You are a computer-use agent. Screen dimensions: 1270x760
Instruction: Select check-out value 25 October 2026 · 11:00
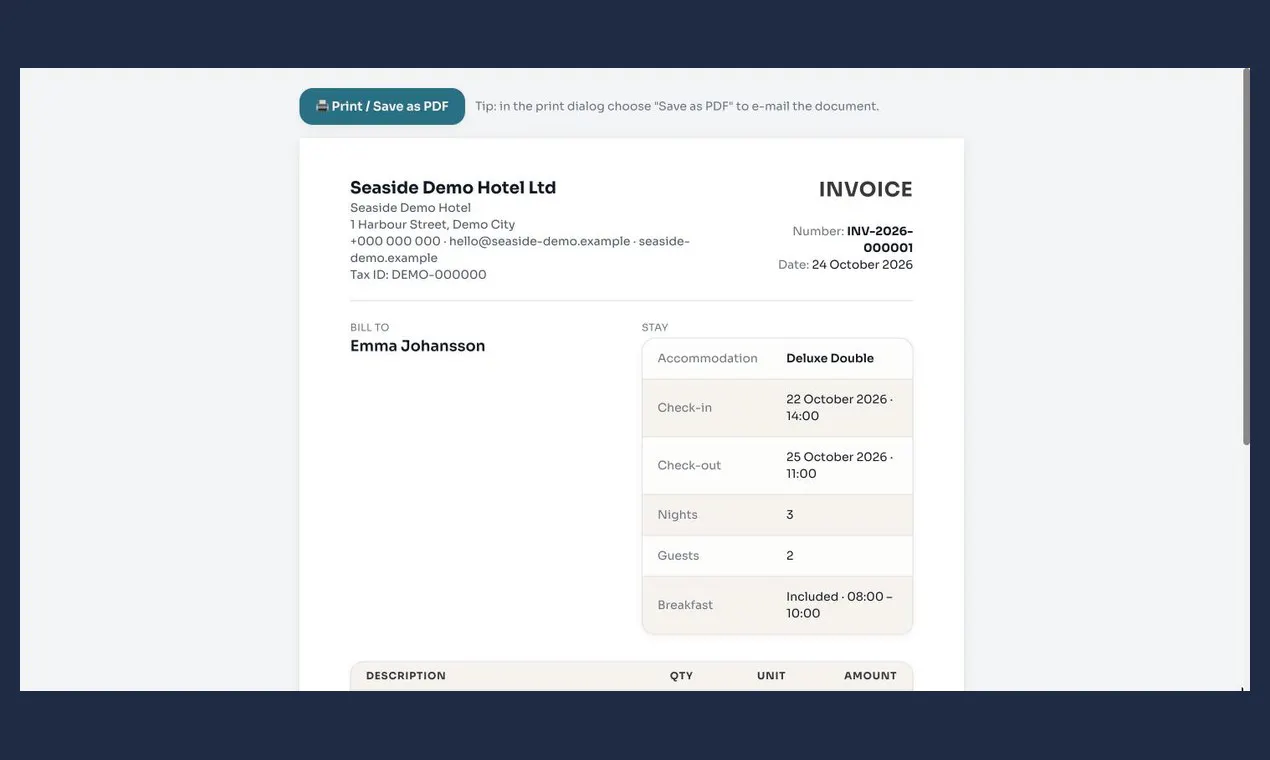[840, 465]
